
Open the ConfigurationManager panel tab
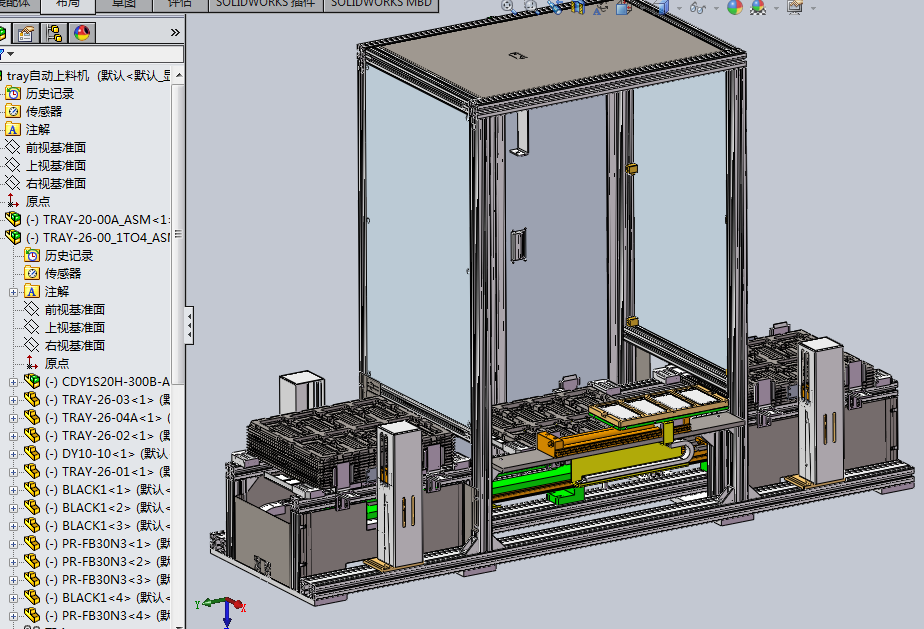(53, 33)
